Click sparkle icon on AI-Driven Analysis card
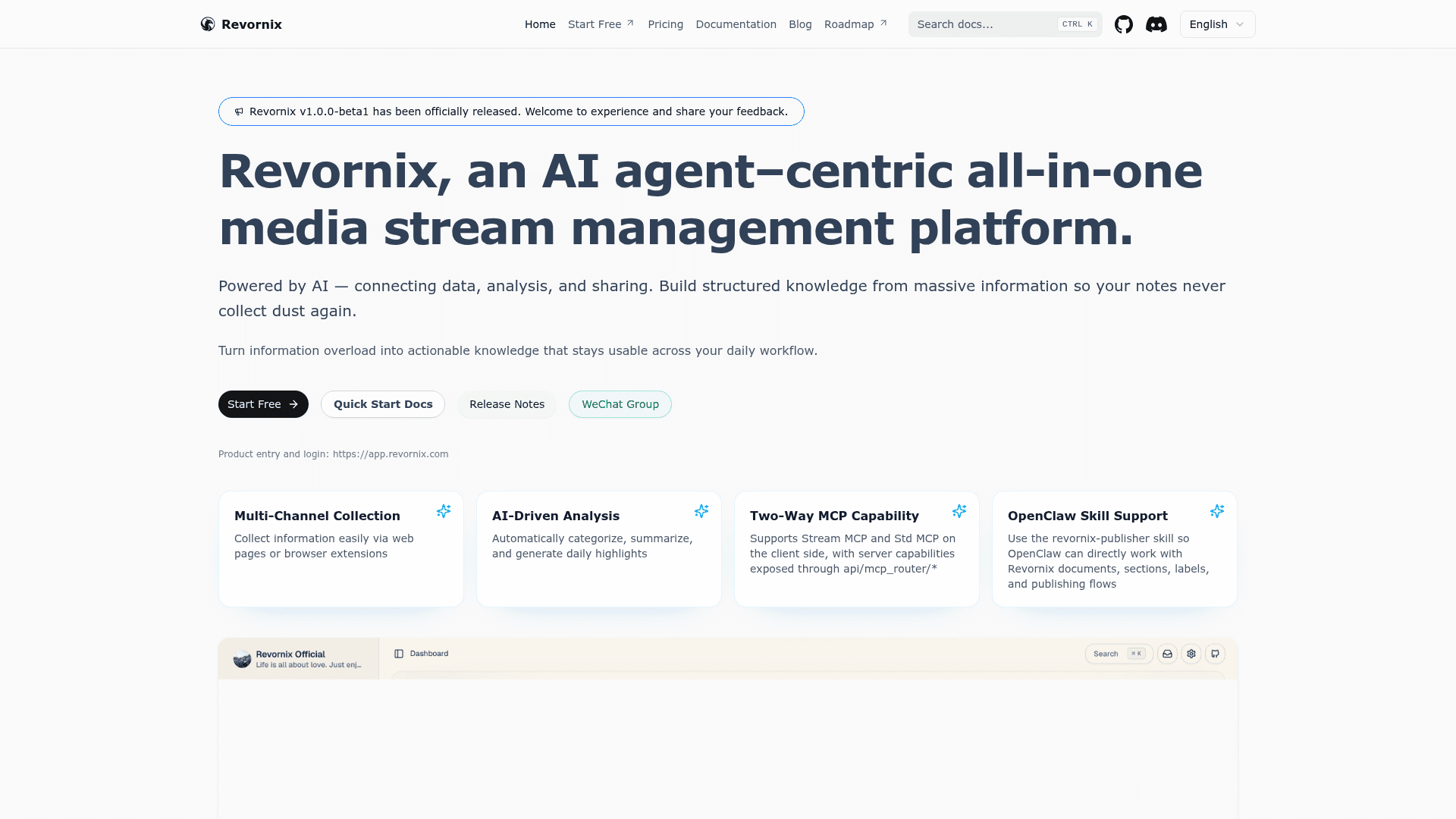Viewport: 1456px width, 819px height. [701, 511]
